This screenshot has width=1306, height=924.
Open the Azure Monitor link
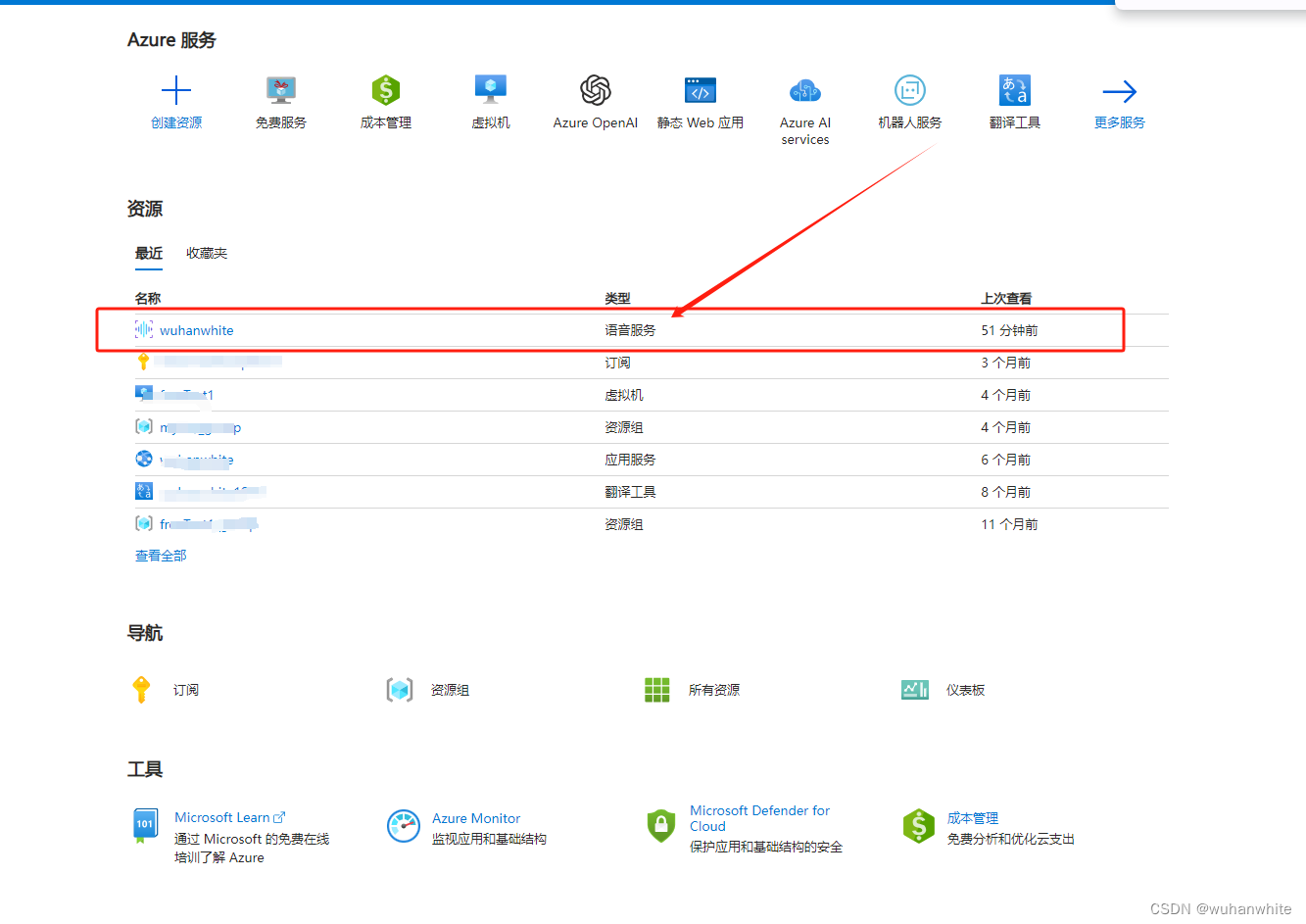pos(476,818)
